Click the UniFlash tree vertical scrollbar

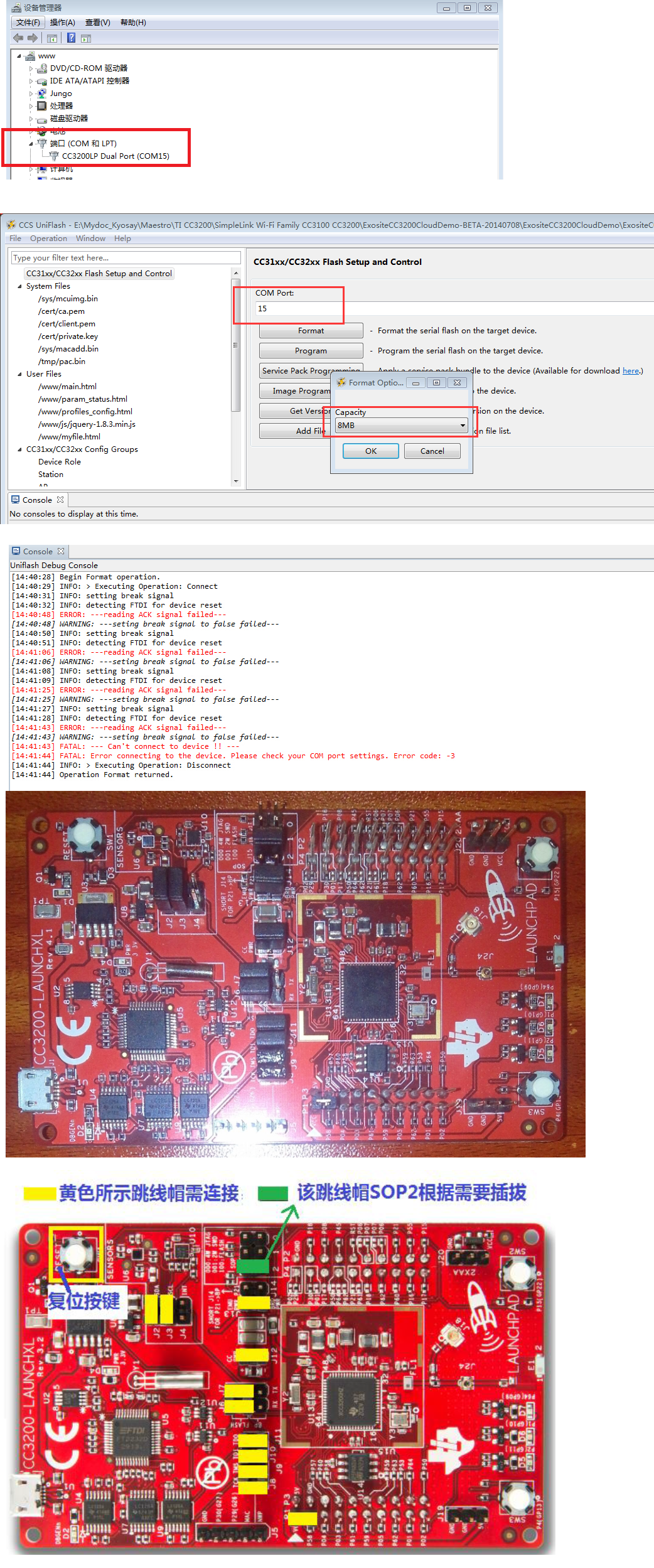click(236, 377)
